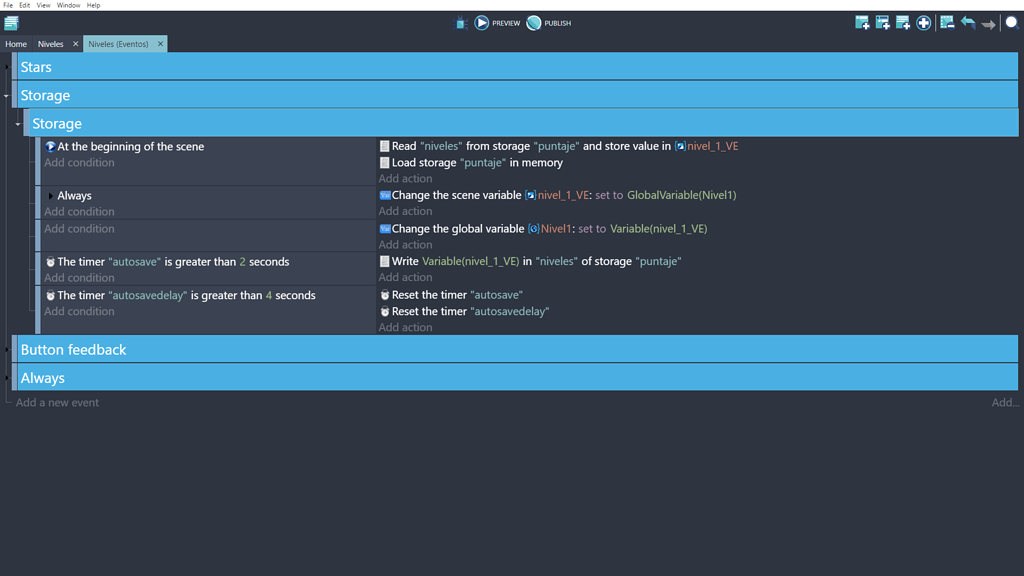The height and width of the screenshot is (576, 1024).
Task: Collapse the Storage event group header
Action: click(5, 95)
